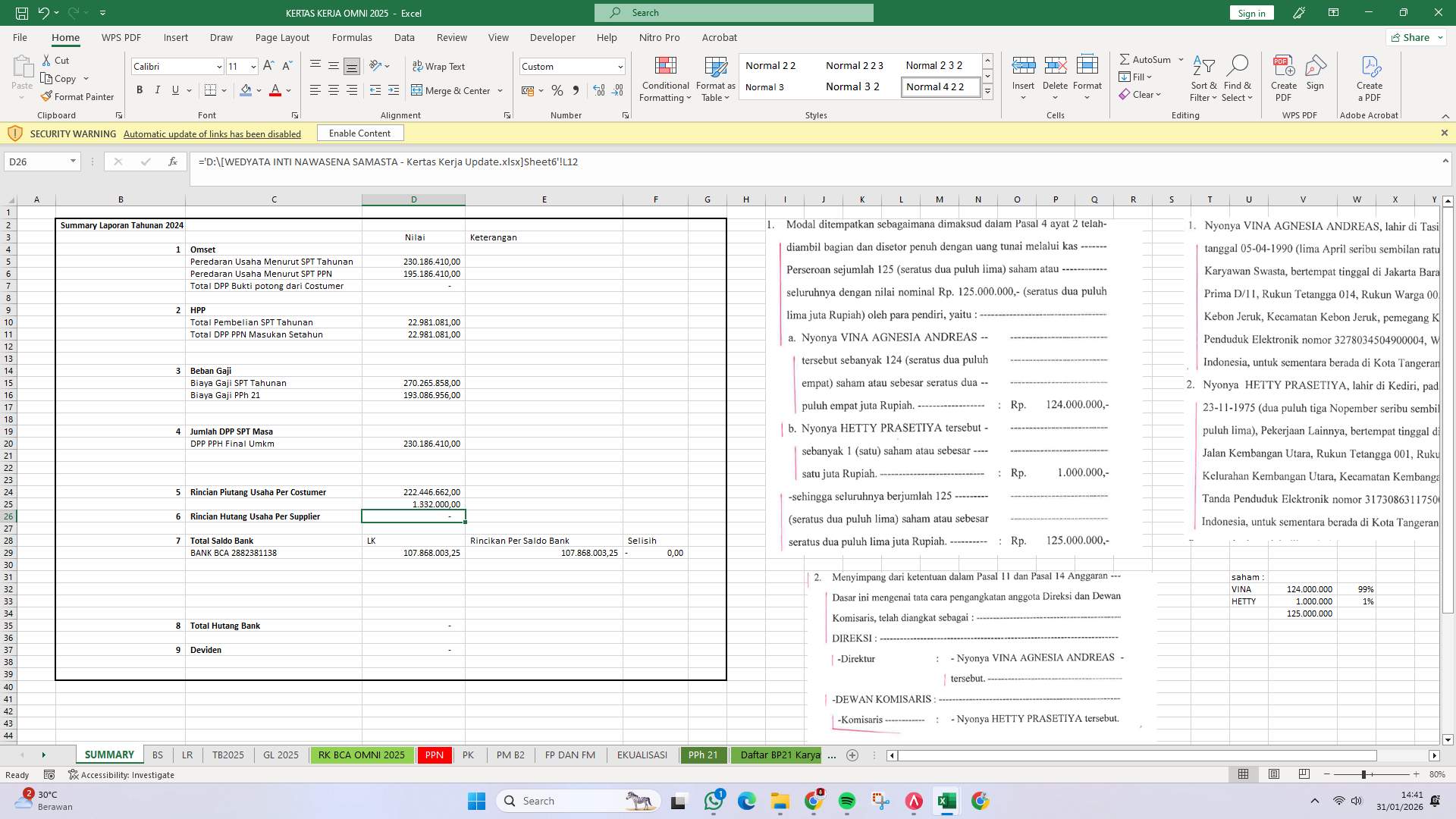
Task: Click the Sort & Filter icon
Action: click(1204, 79)
